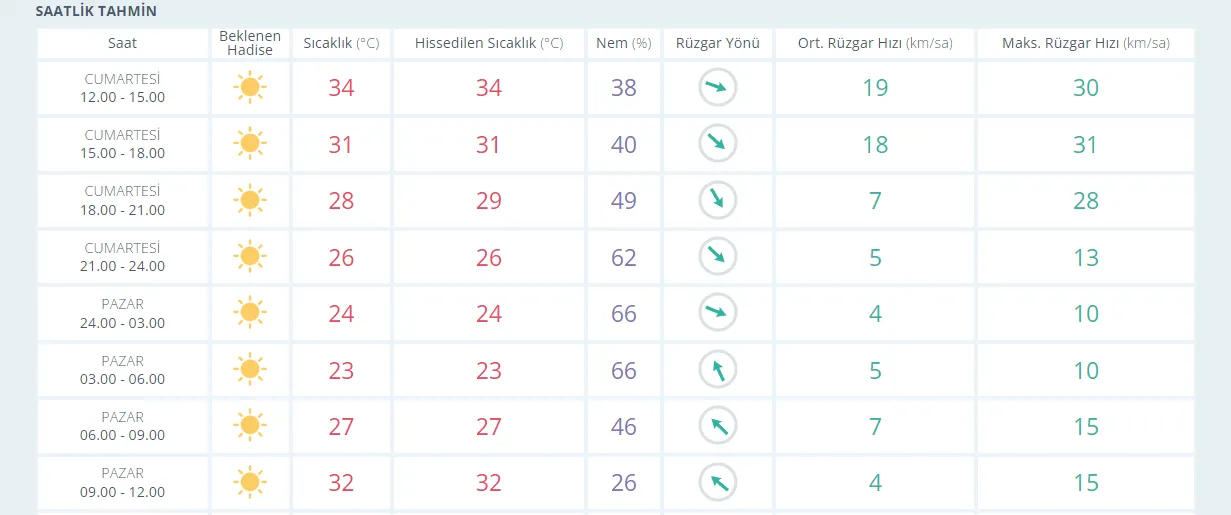Image resolution: width=1231 pixels, height=515 pixels.
Task: Click the sun icon for Cumartesi 12.00 - 15.00
Action: tap(250, 88)
